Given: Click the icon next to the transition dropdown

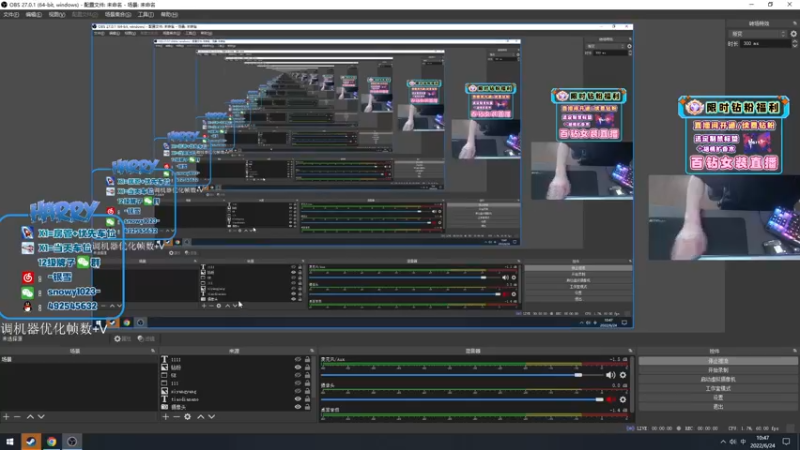Looking at the screenshot, I should point(794,34).
